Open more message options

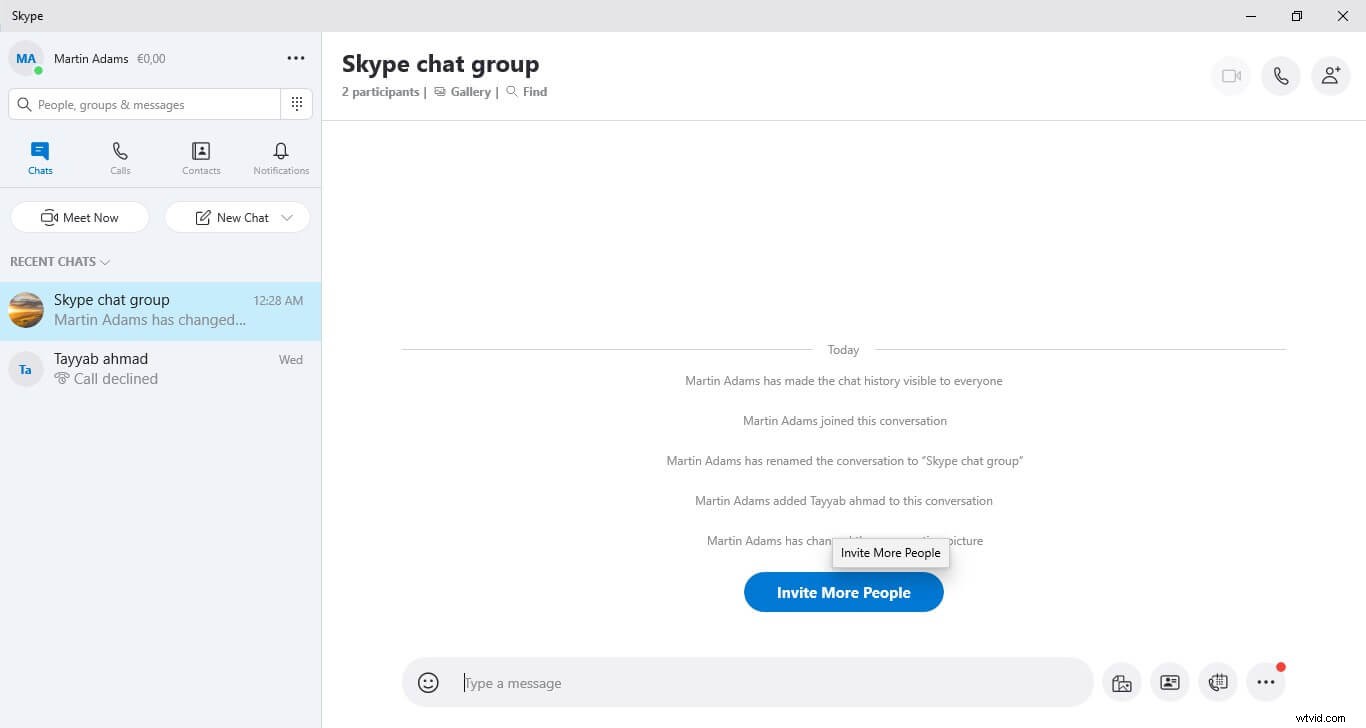coord(1266,682)
